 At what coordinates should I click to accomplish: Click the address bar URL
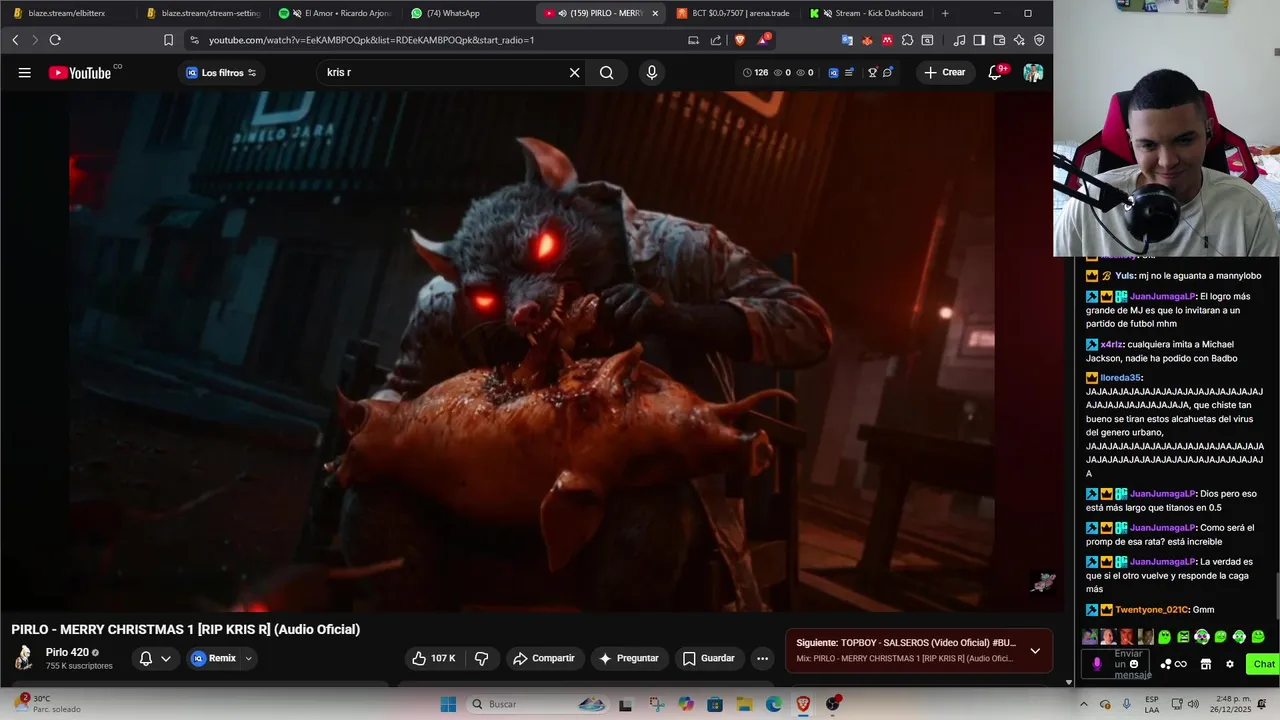coord(371,40)
